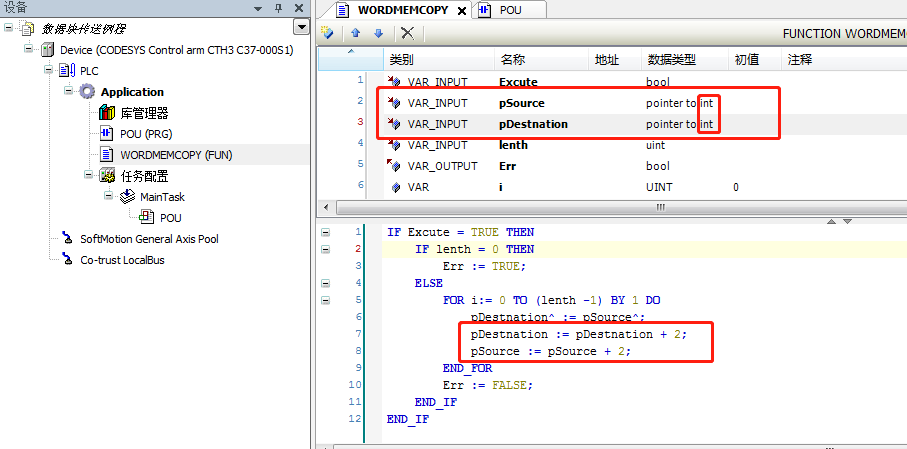Collapse the PLC tree node
This screenshot has height=449, width=907.
pyautogui.click(x=49, y=70)
